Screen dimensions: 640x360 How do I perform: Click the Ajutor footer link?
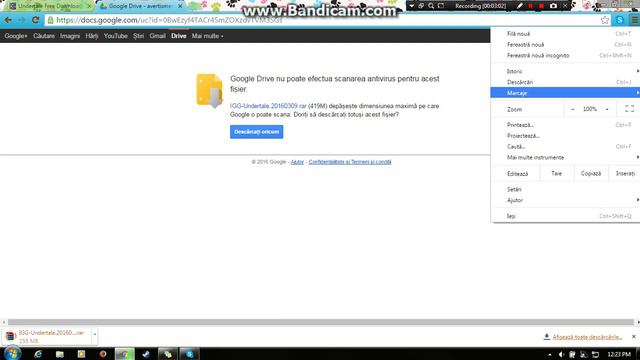pos(297,162)
